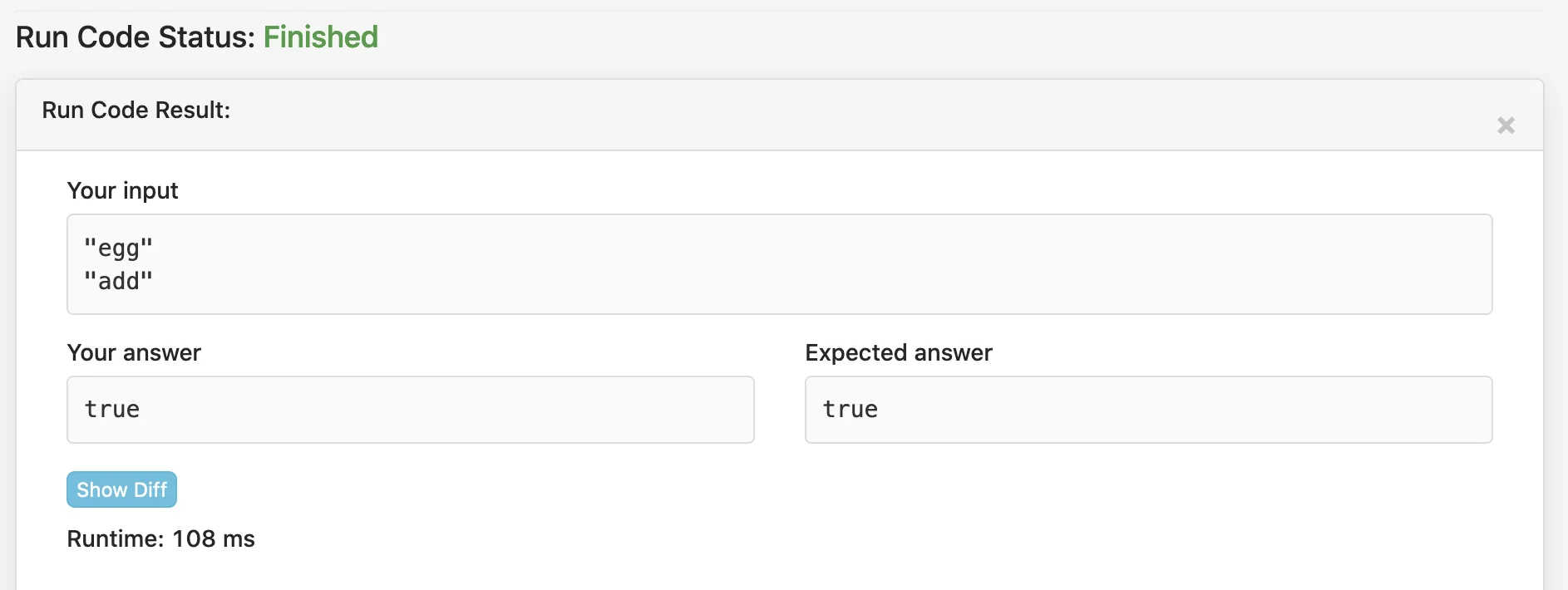Click the Show Diff button

(x=122, y=489)
